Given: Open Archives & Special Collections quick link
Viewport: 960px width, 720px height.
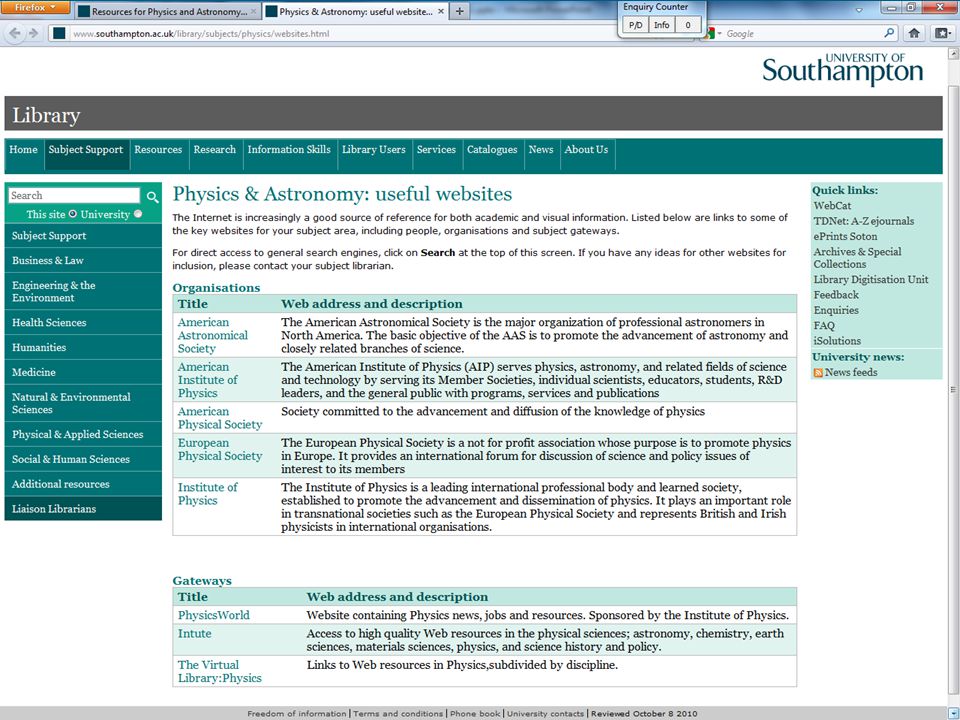Looking at the screenshot, I should (857, 258).
